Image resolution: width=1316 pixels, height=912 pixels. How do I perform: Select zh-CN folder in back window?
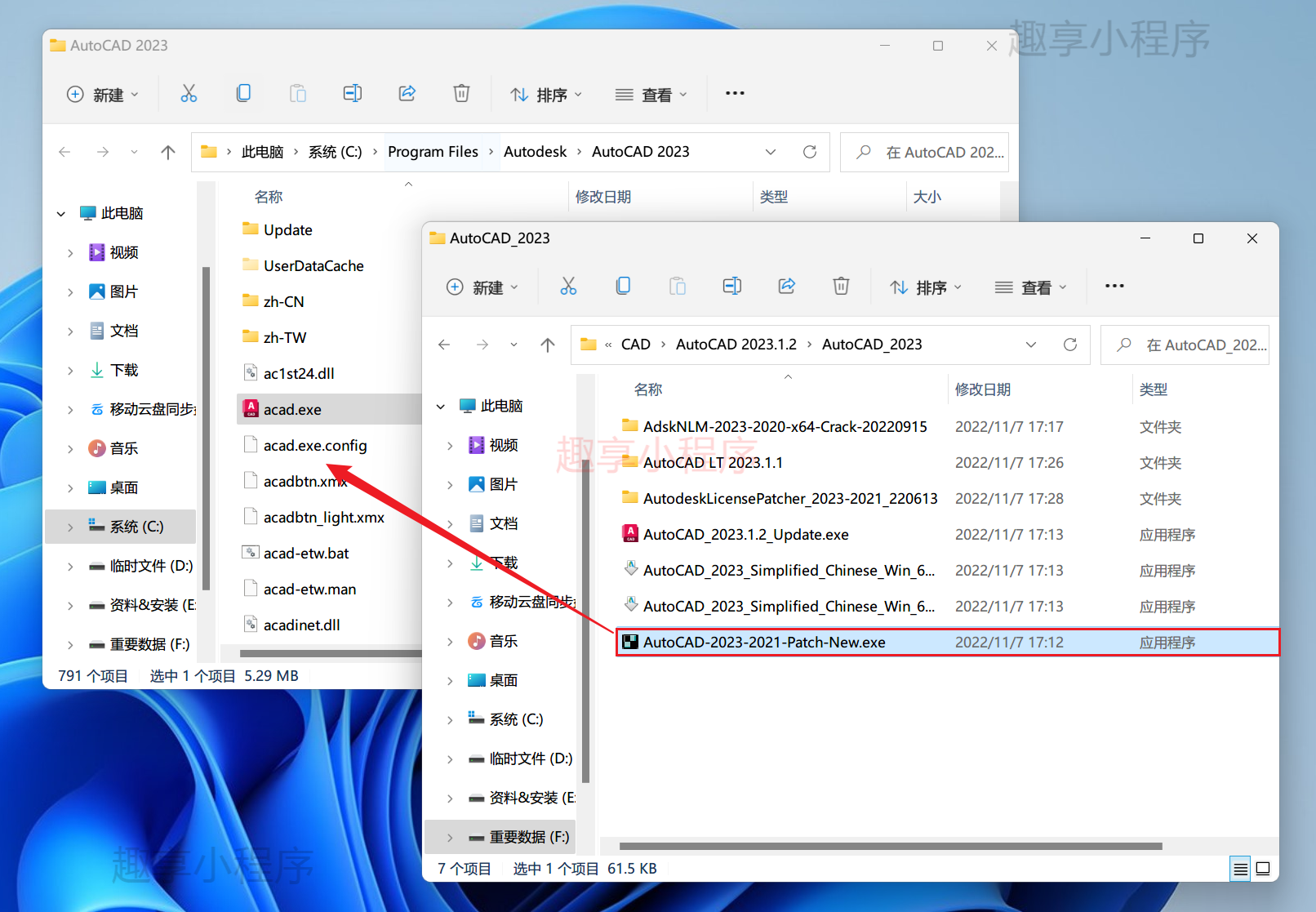[x=284, y=301]
